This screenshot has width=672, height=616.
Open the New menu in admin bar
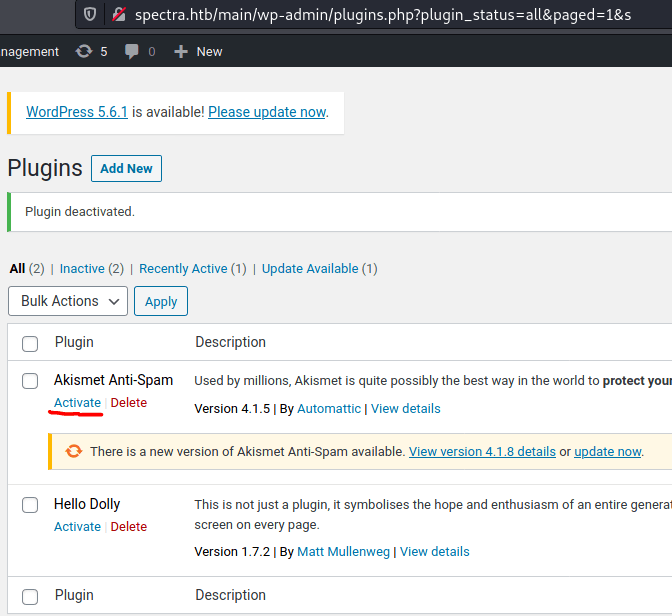(x=209, y=51)
